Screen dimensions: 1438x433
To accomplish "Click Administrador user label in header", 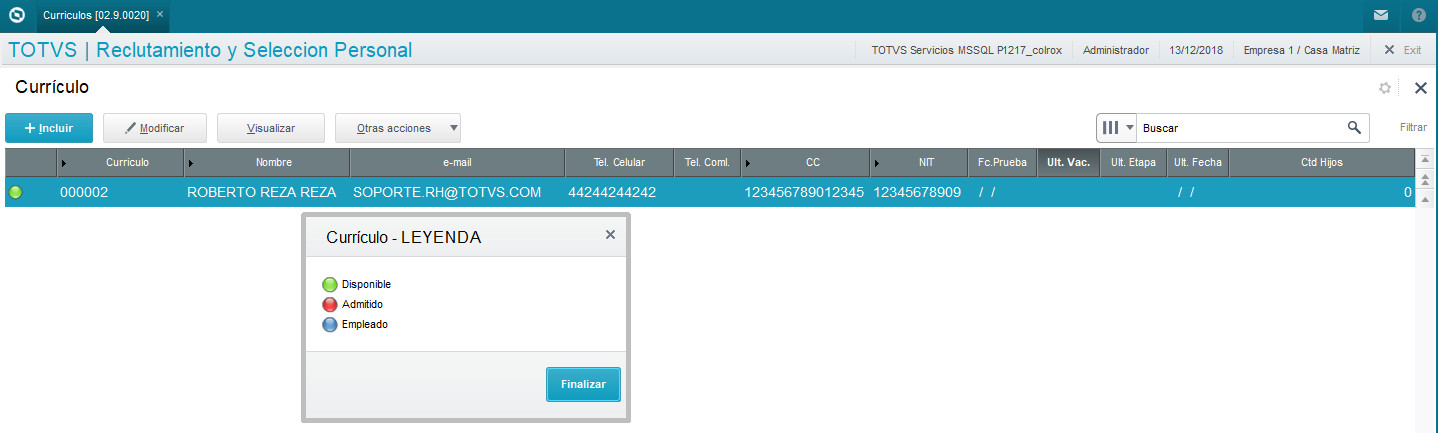I will tap(1116, 50).
